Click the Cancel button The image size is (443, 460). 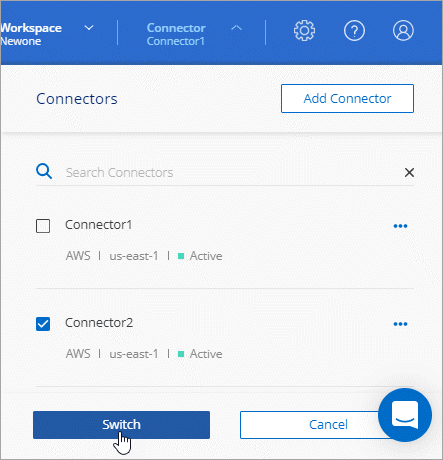(x=328, y=425)
